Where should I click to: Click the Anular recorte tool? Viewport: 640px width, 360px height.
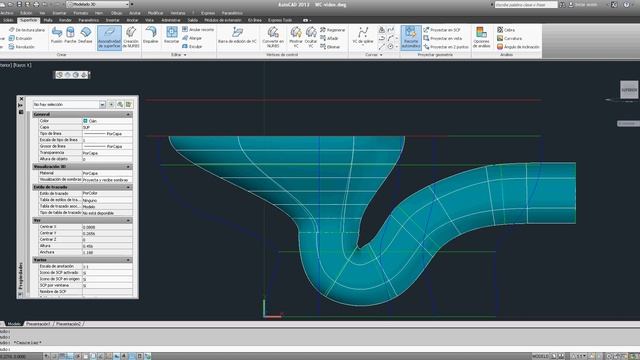(x=198, y=30)
